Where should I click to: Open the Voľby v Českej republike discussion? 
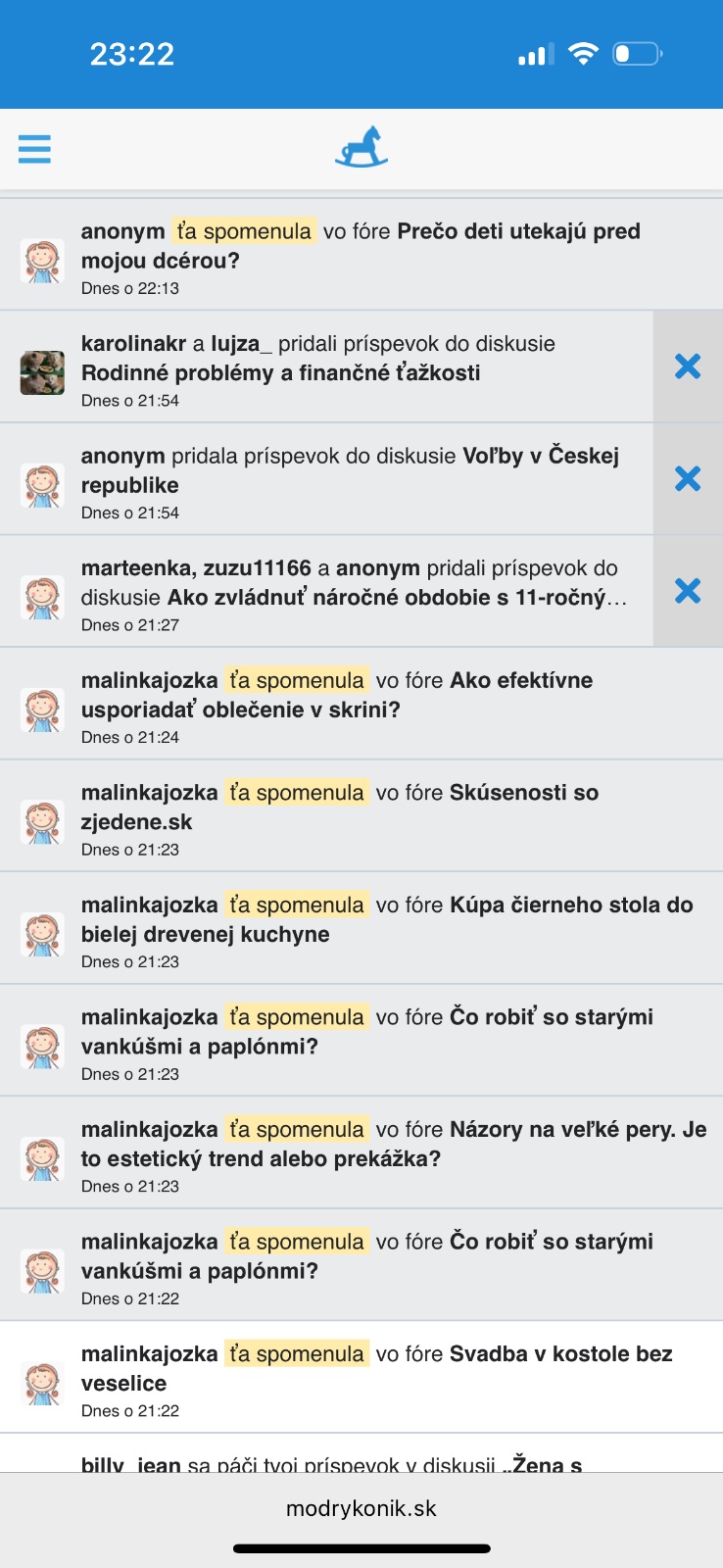[539, 457]
